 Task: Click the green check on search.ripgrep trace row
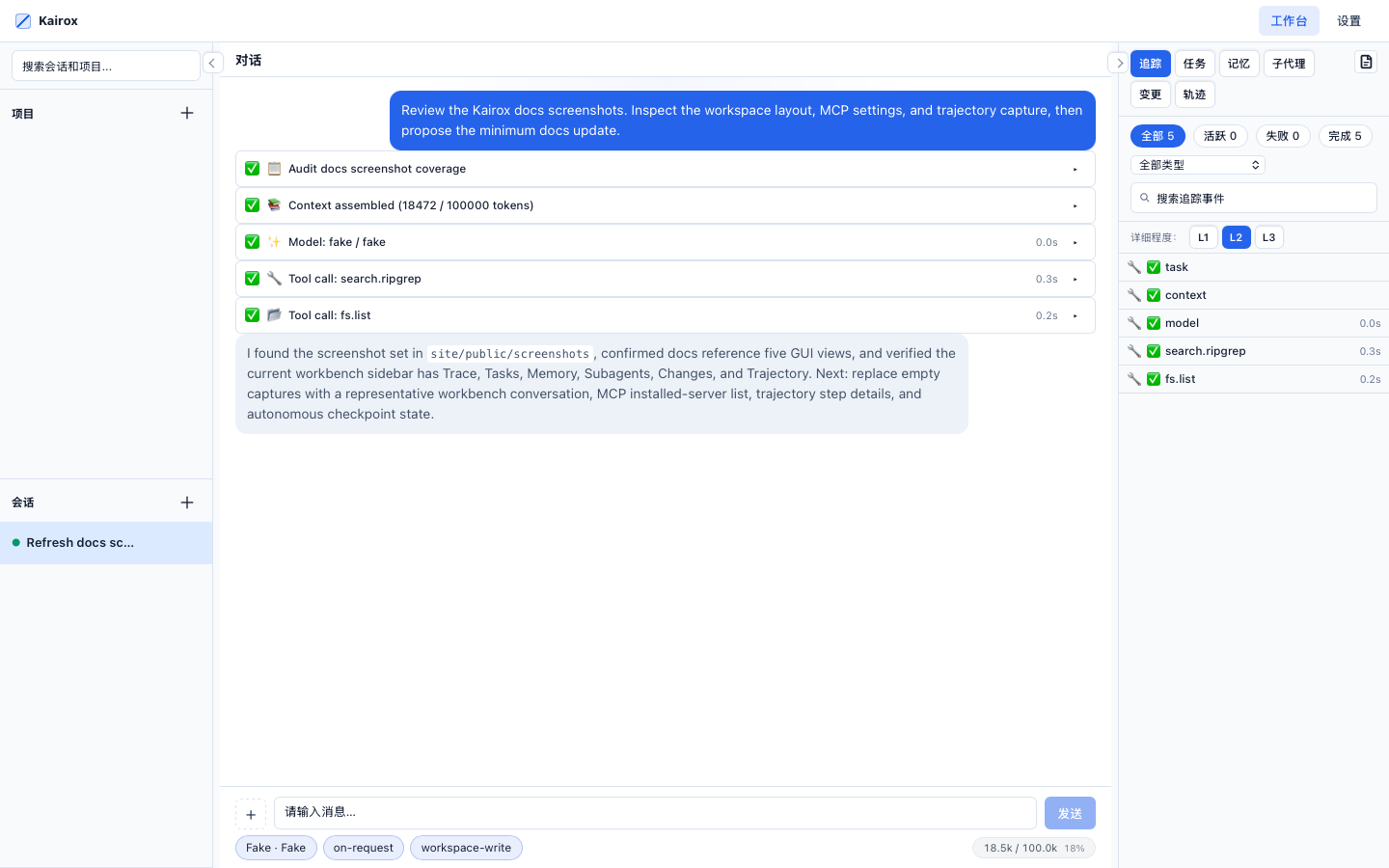(1154, 351)
